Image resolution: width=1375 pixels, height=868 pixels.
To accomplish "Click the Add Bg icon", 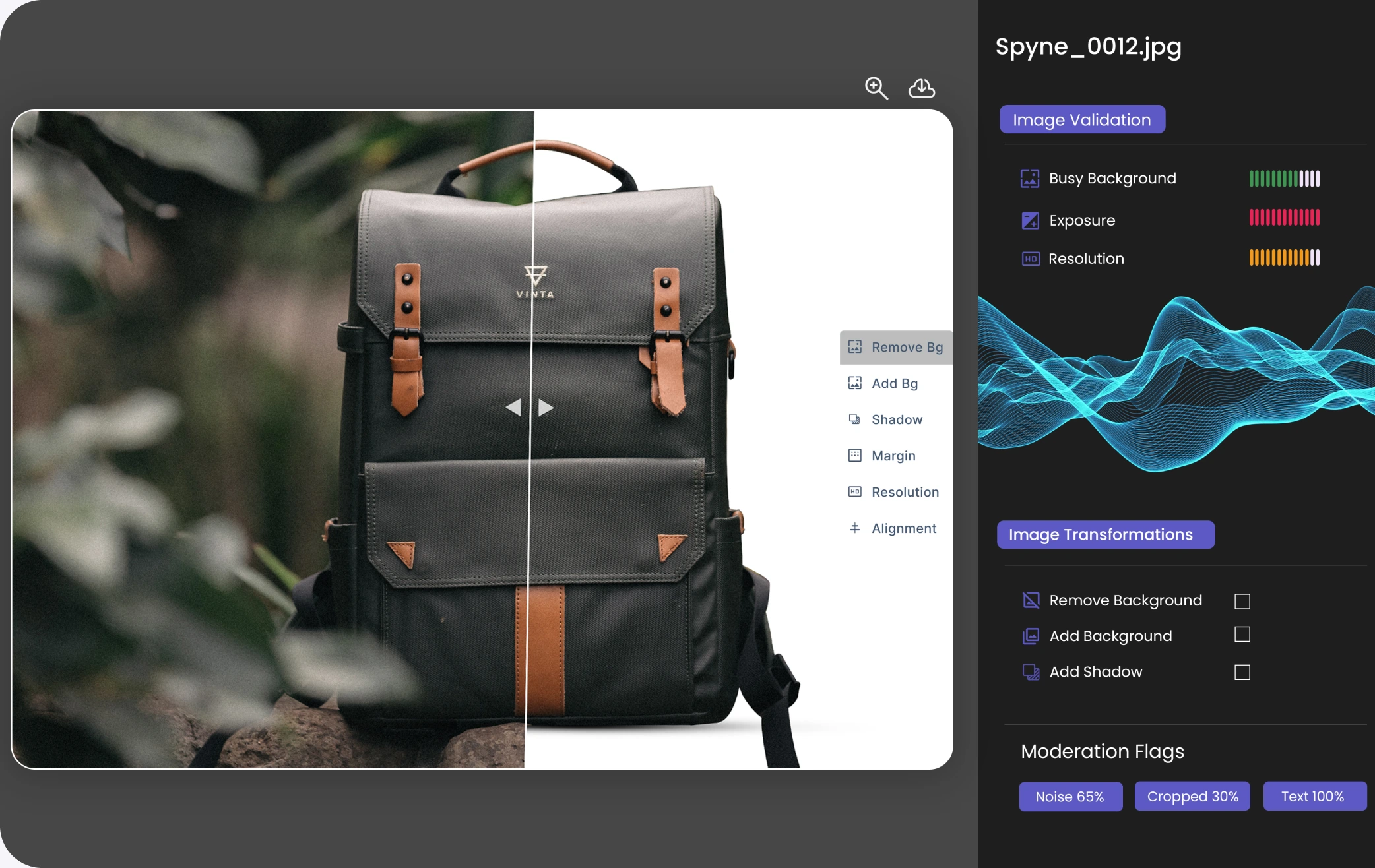I will (x=855, y=383).
